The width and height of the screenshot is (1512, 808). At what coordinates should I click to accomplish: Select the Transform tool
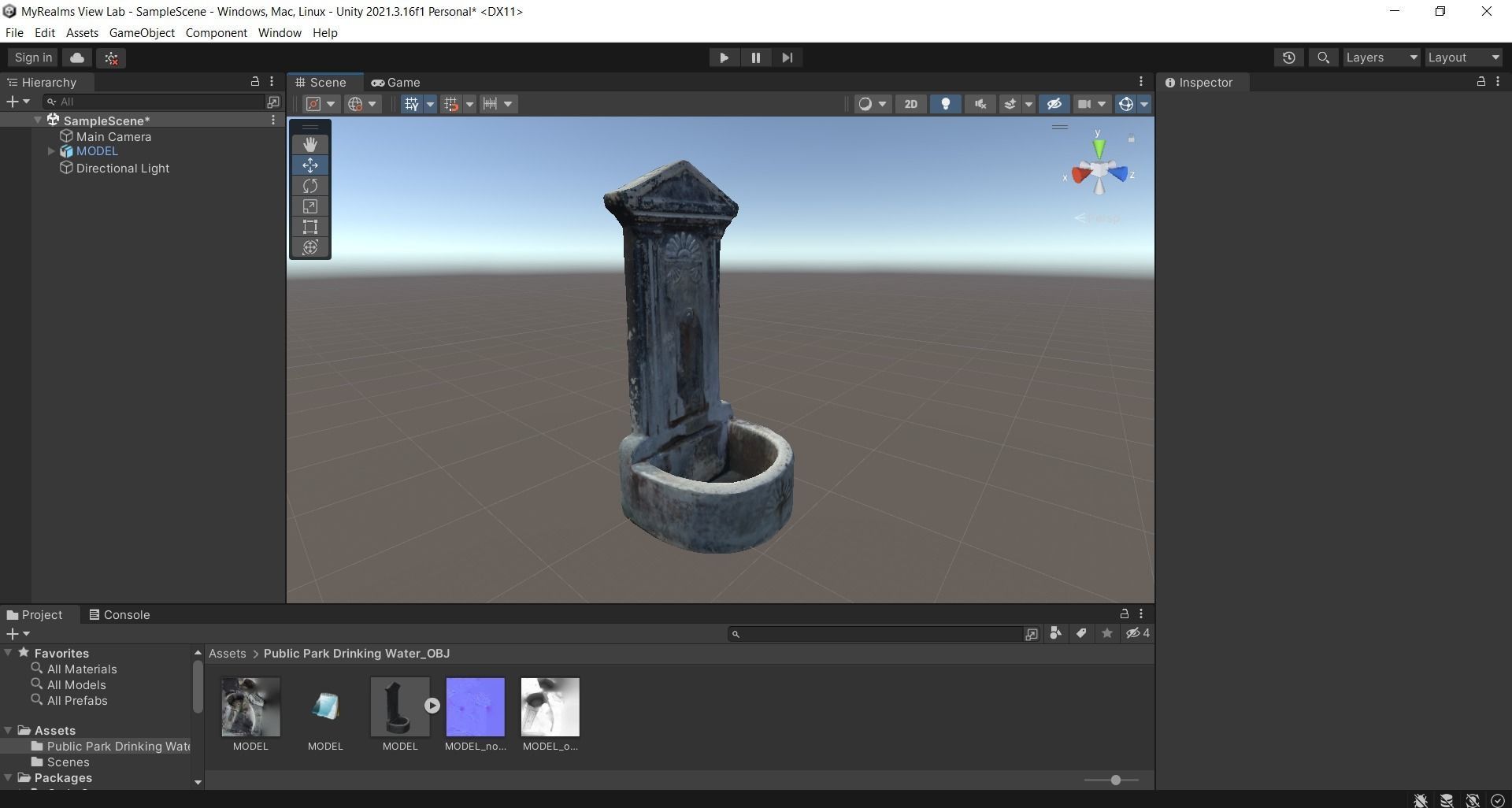(310, 247)
